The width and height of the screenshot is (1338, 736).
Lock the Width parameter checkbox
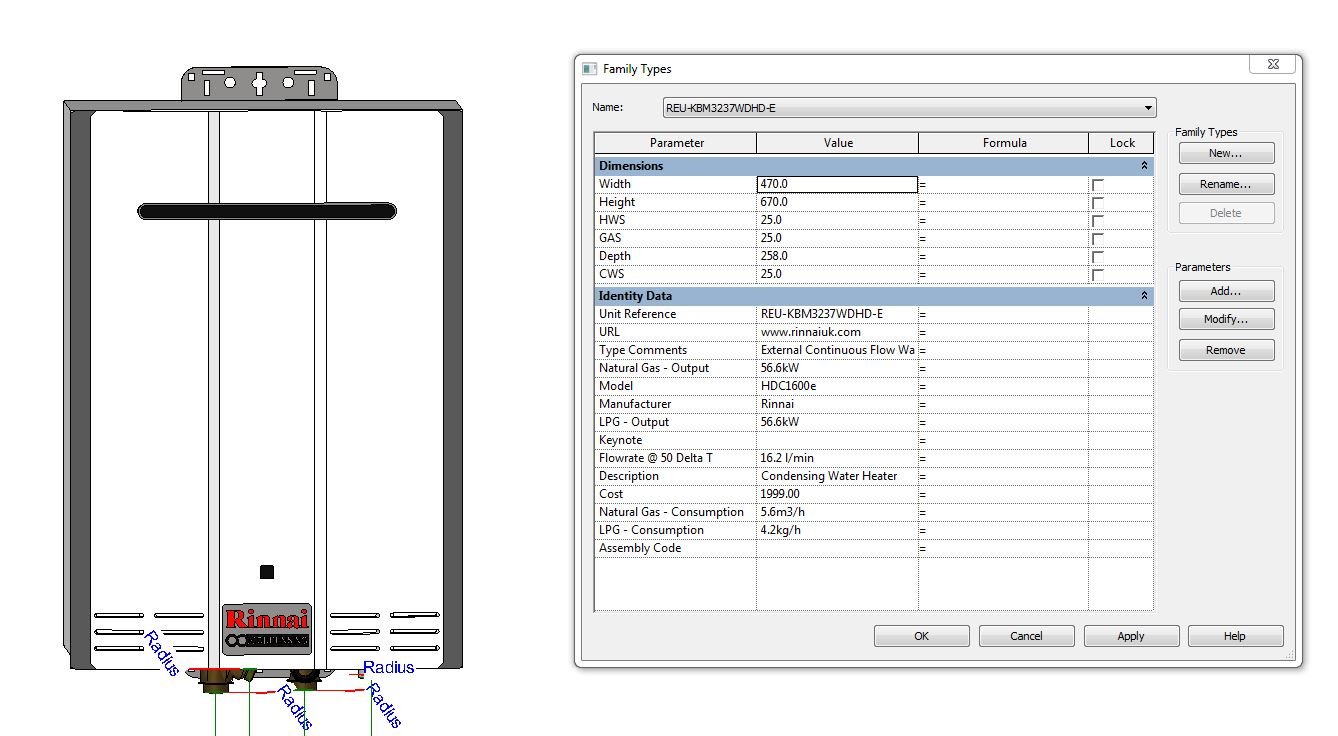click(x=1098, y=185)
